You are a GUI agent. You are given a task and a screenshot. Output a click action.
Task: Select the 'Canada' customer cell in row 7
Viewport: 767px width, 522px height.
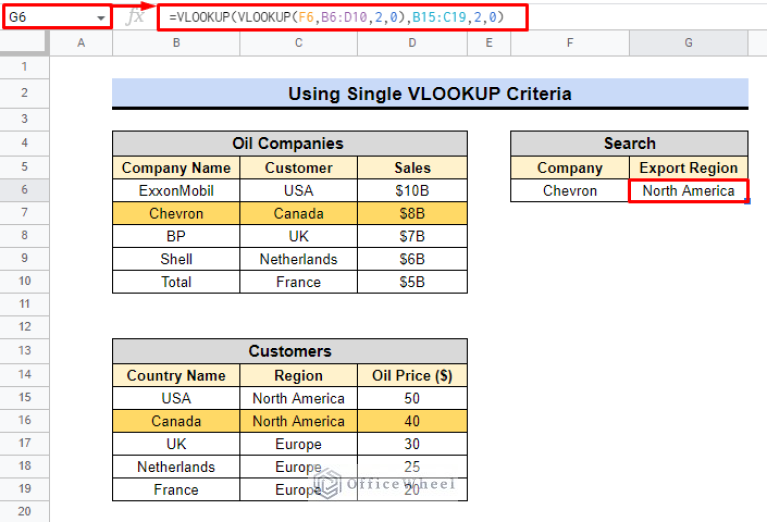pyautogui.click(x=298, y=213)
